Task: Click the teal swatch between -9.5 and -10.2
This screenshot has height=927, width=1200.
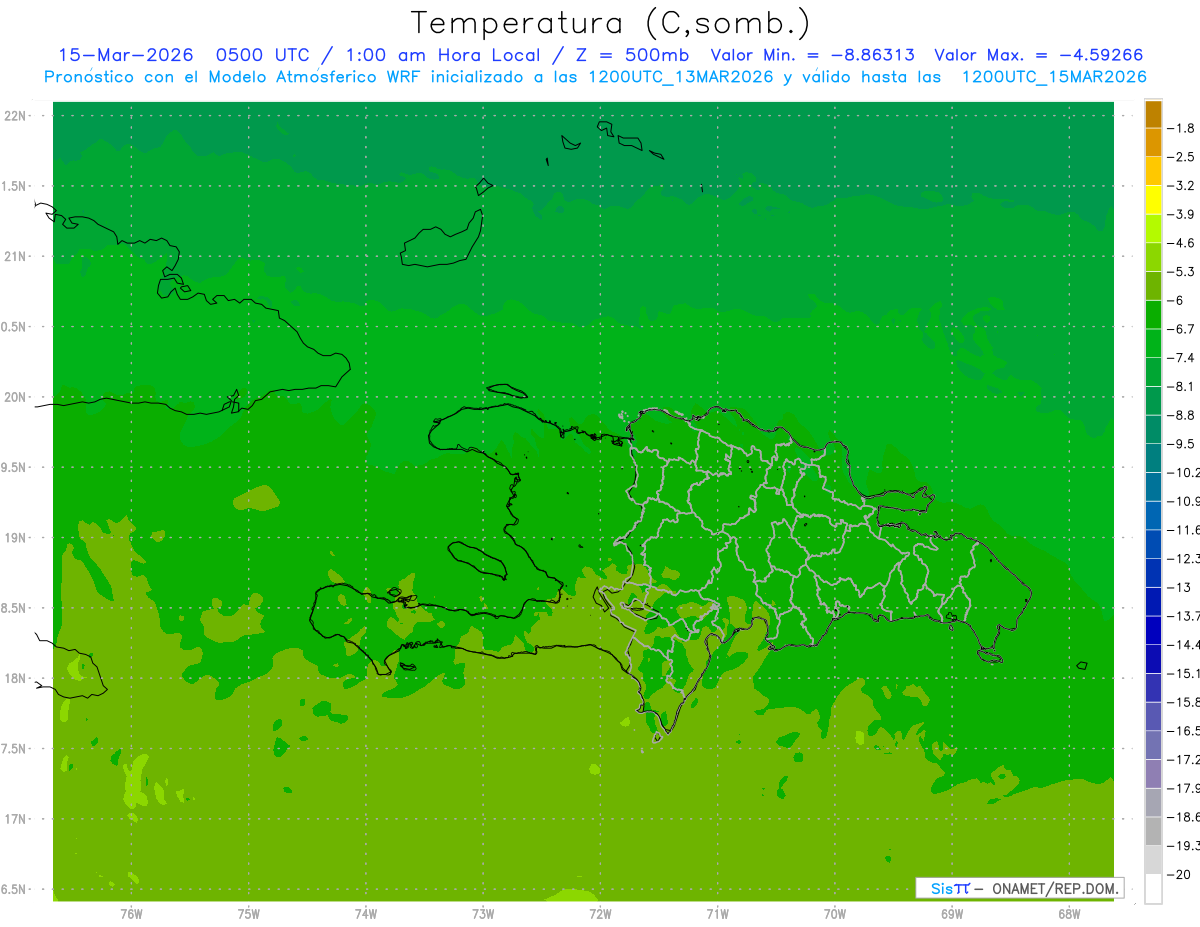Action: 1153,458
